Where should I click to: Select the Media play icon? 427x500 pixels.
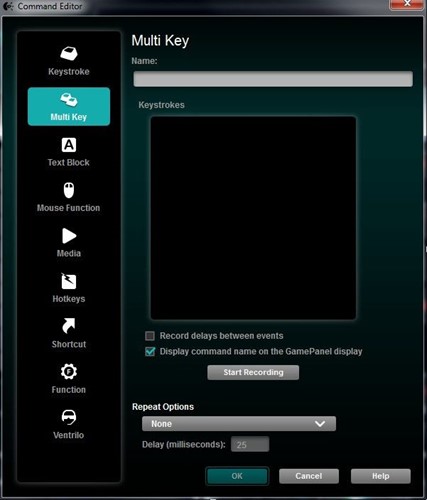pyautogui.click(x=69, y=236)
